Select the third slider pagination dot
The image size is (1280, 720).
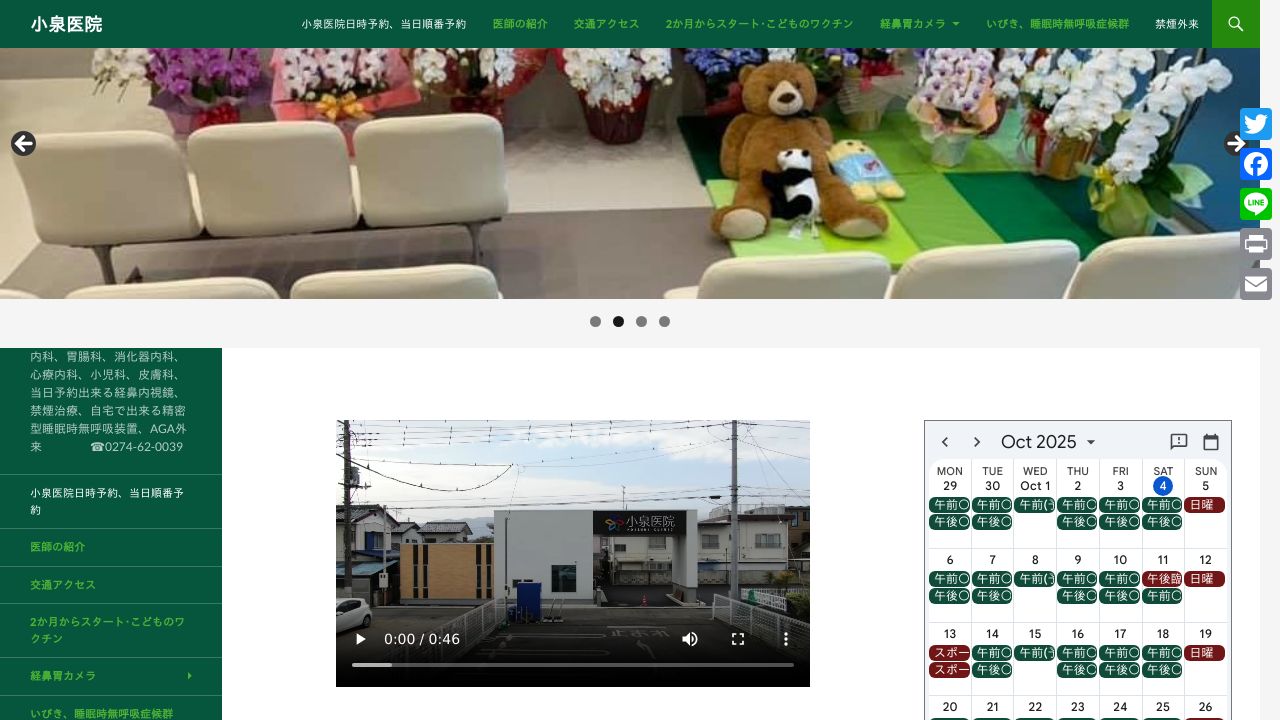(641, 322)
